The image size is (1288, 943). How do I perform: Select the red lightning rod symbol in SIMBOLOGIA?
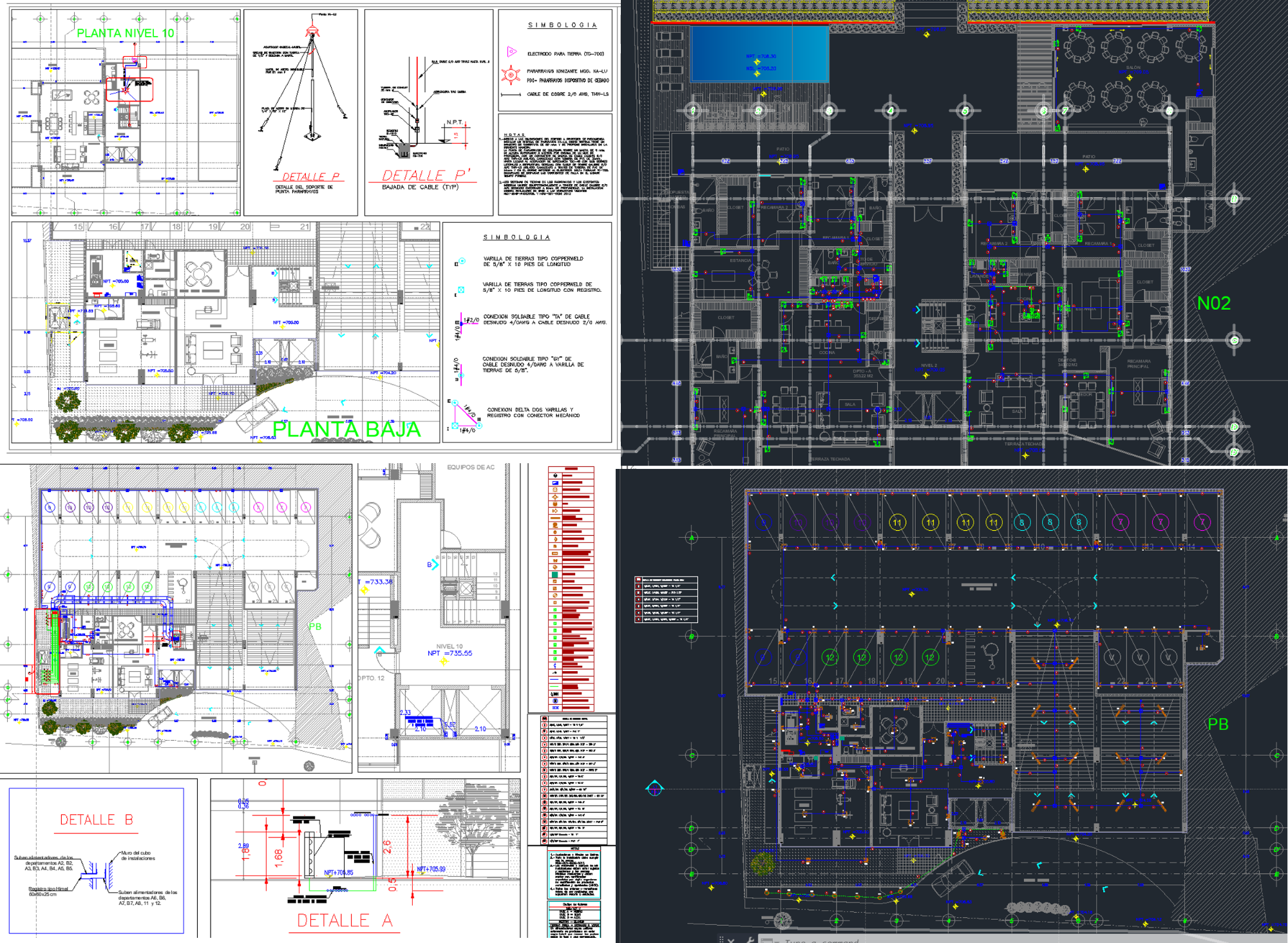point(511,75)
